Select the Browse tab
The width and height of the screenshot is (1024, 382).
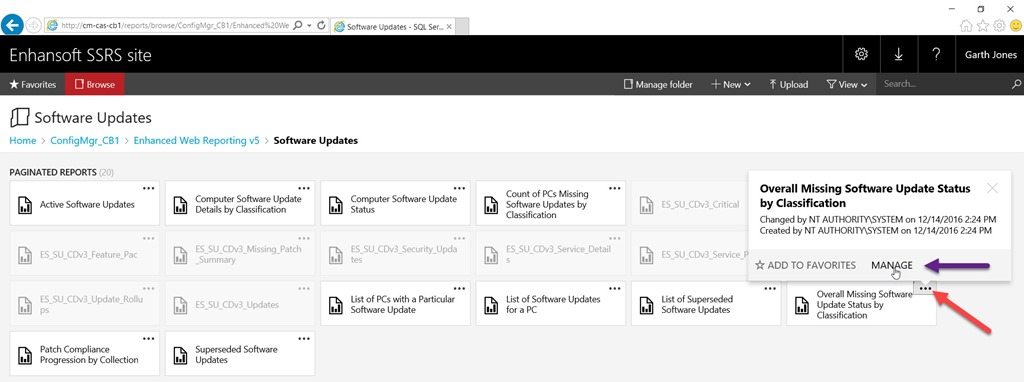click(95, 84)
